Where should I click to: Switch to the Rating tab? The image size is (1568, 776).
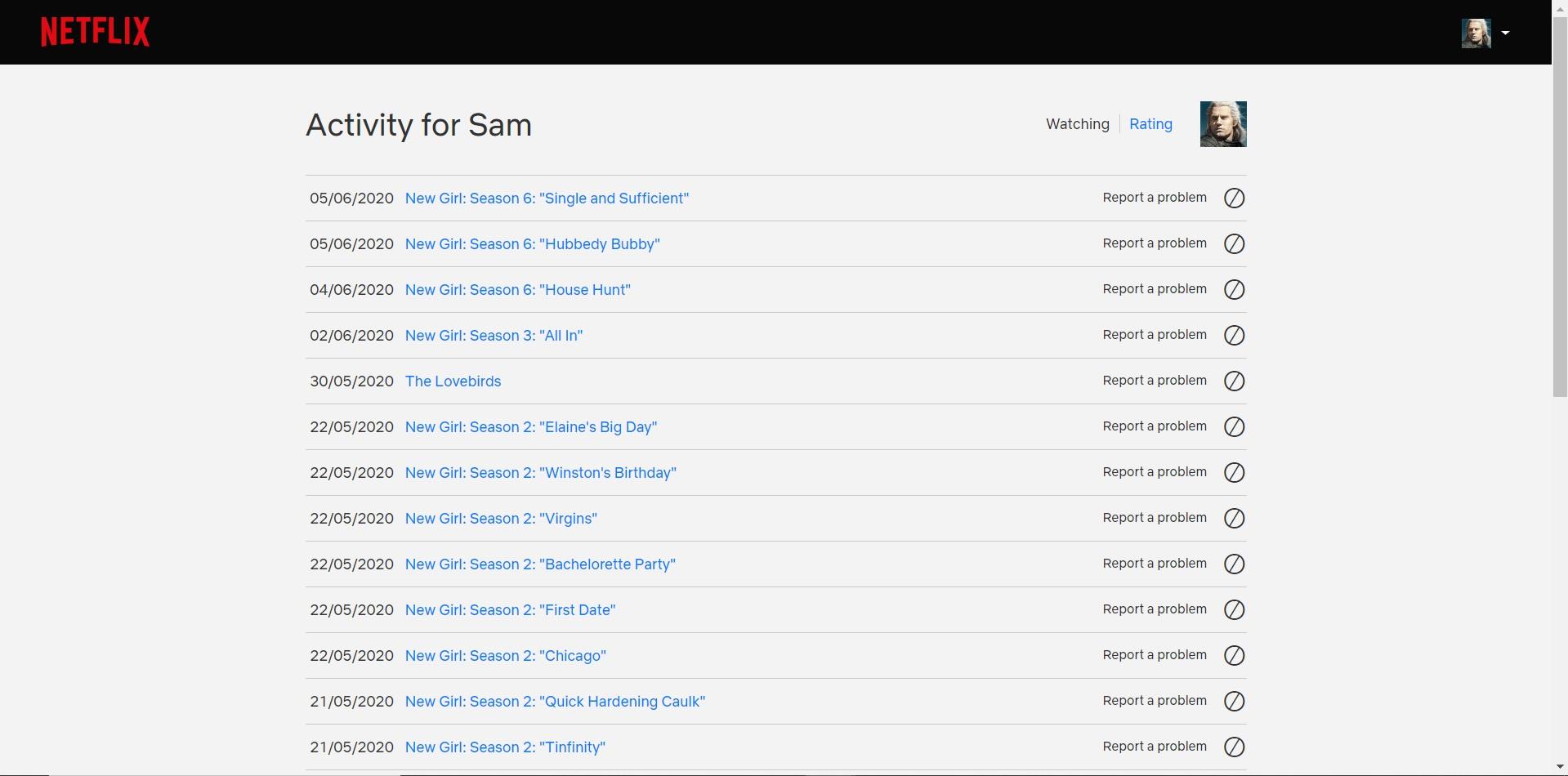point(1150,124)
